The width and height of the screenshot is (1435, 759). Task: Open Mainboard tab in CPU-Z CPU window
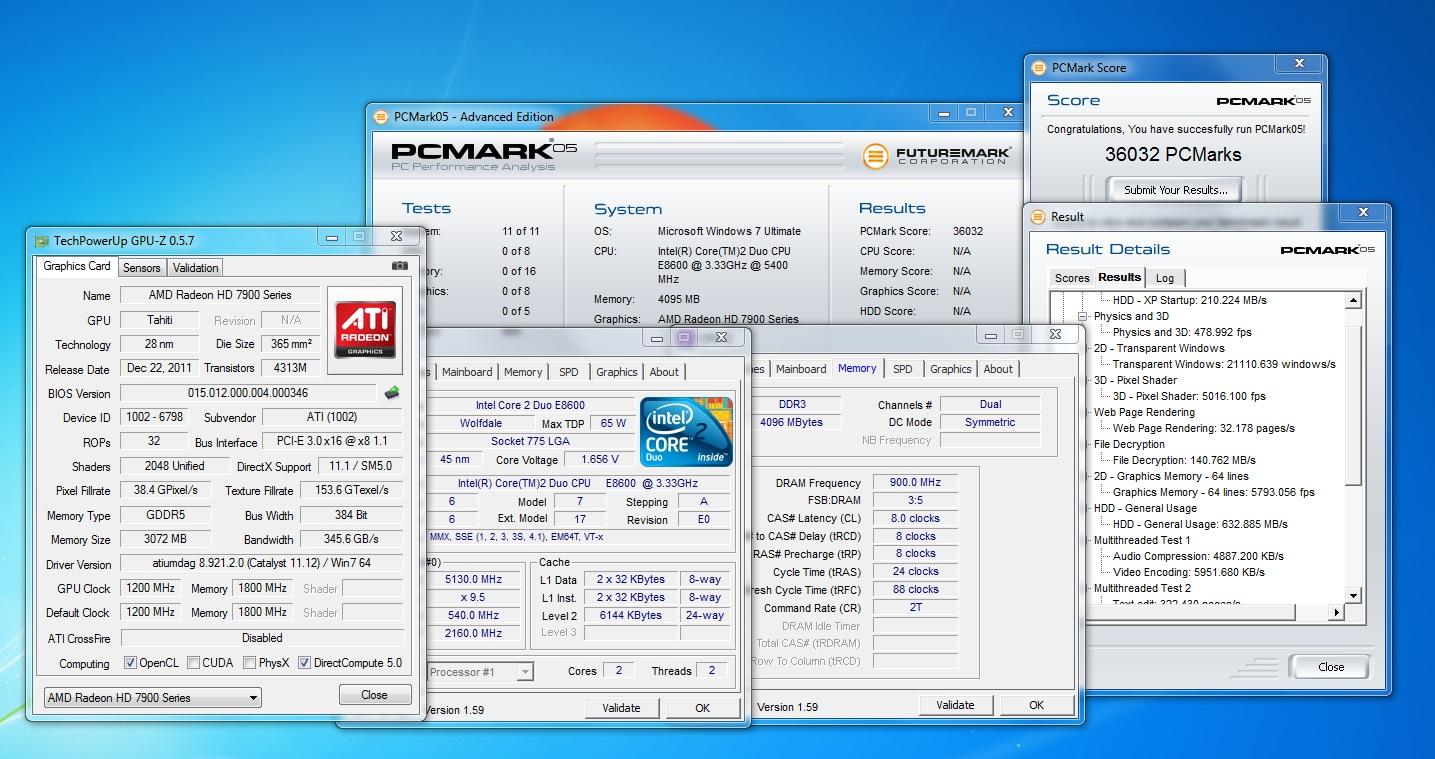(x=468, y=372)
